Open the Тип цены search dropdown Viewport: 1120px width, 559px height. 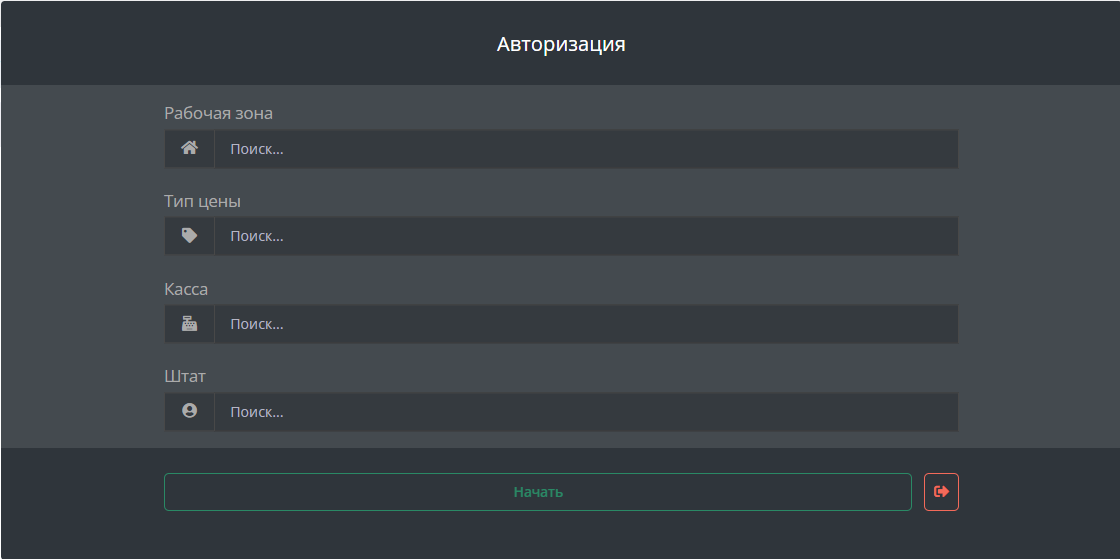[x=586, y=236]
